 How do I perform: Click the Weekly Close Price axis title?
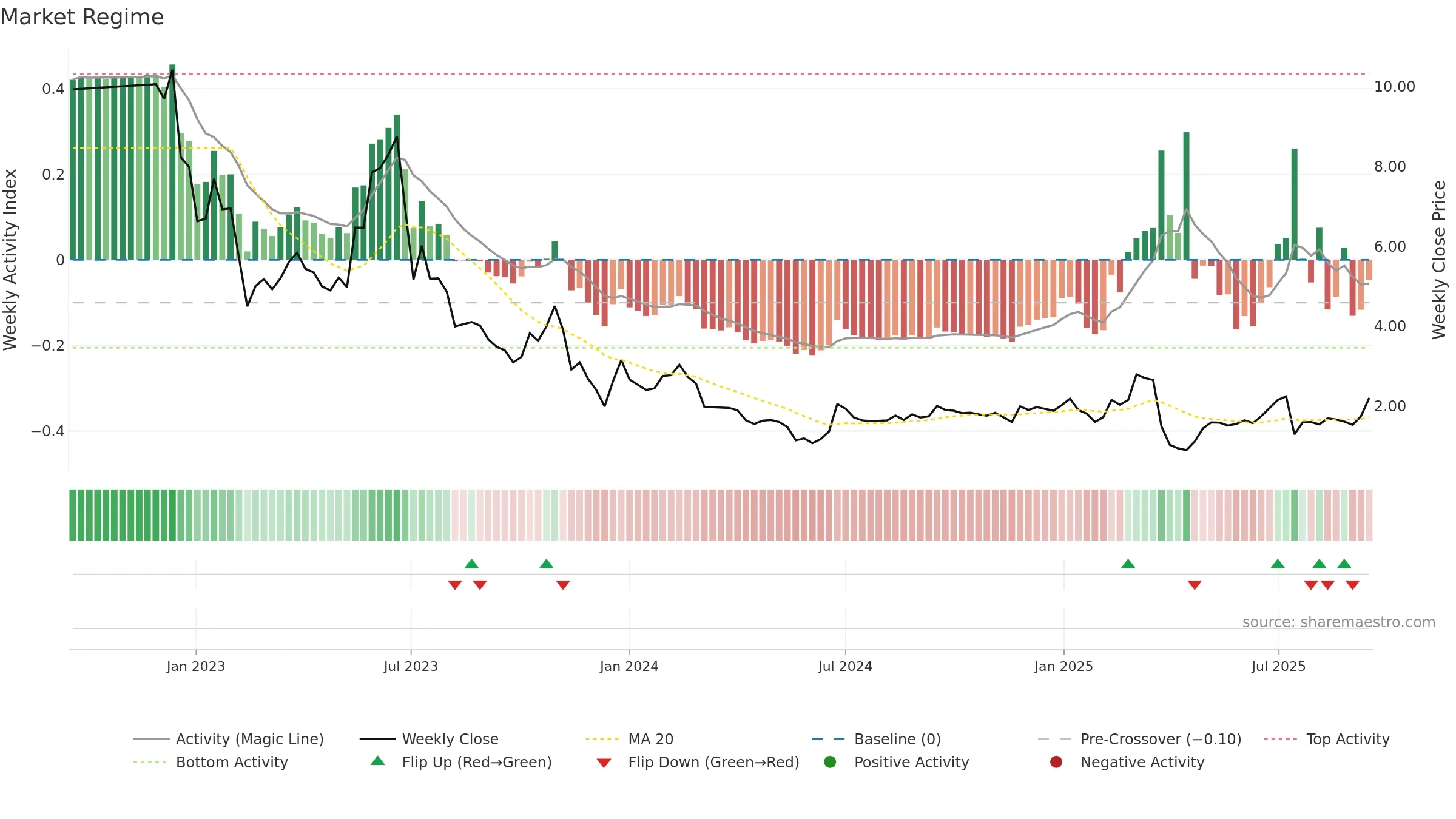[x=1439, y=260]
